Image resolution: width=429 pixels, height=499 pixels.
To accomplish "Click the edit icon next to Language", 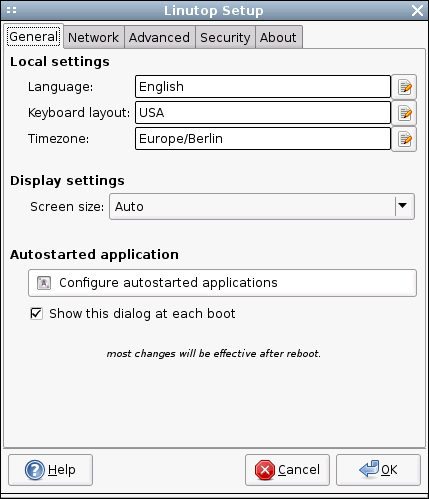I will pyautogui.click(x=404, y=87).
